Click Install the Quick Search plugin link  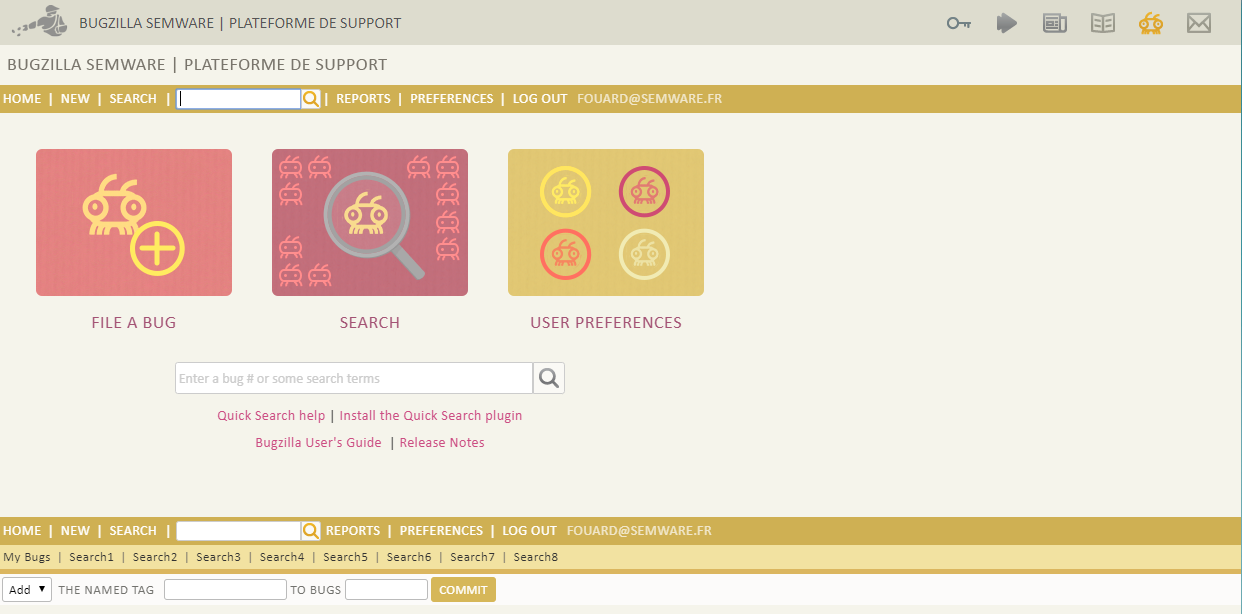pyautogui.click(x=431, y=416)
